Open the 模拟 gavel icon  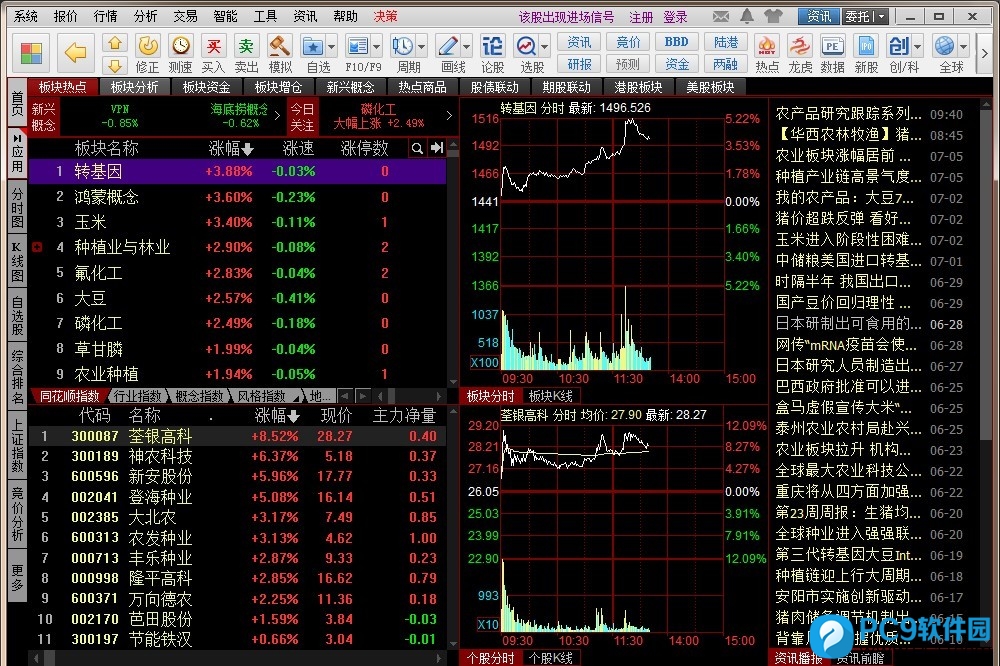[x=279, y=54]
